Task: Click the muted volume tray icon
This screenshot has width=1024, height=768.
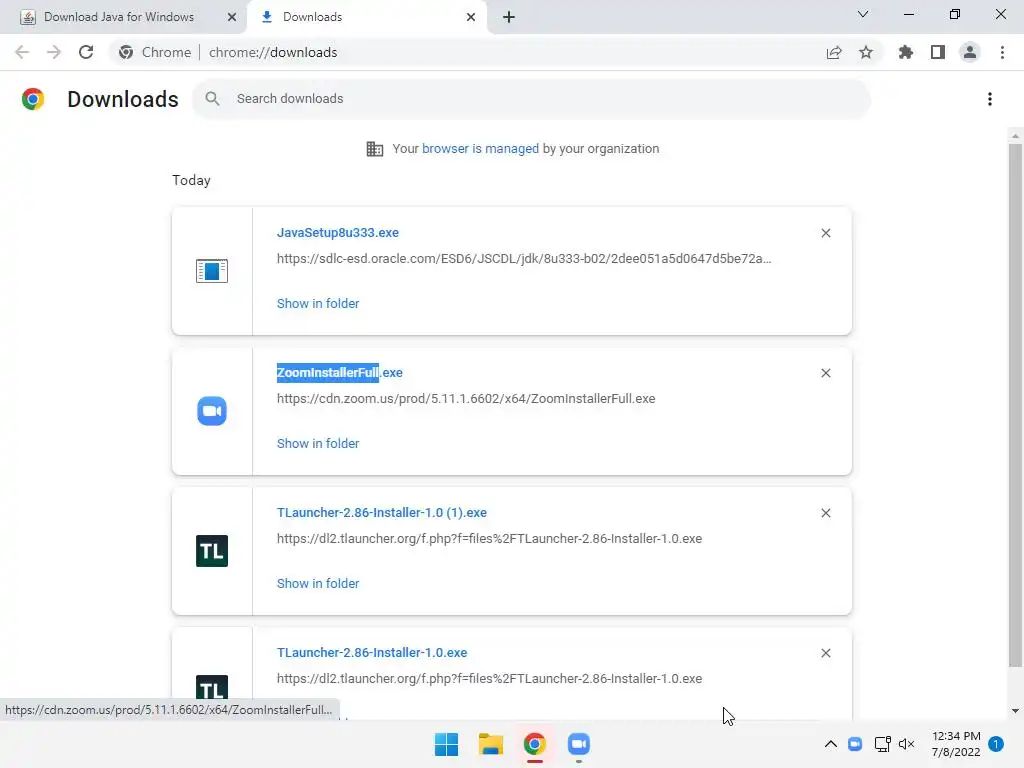Action: 906,744
